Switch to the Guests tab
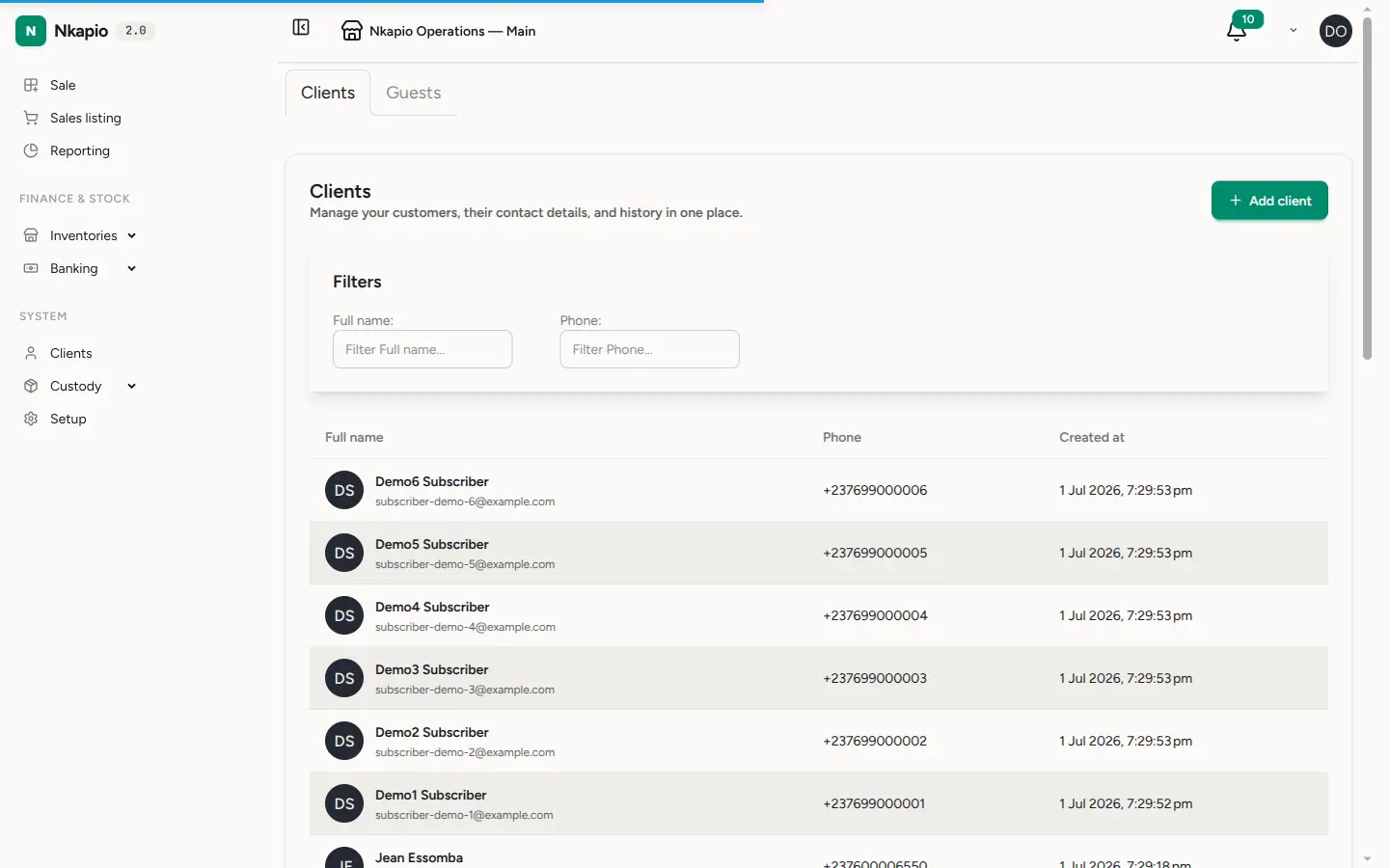1389x868 pixels. pyautogui.click(x=414, y=93)
